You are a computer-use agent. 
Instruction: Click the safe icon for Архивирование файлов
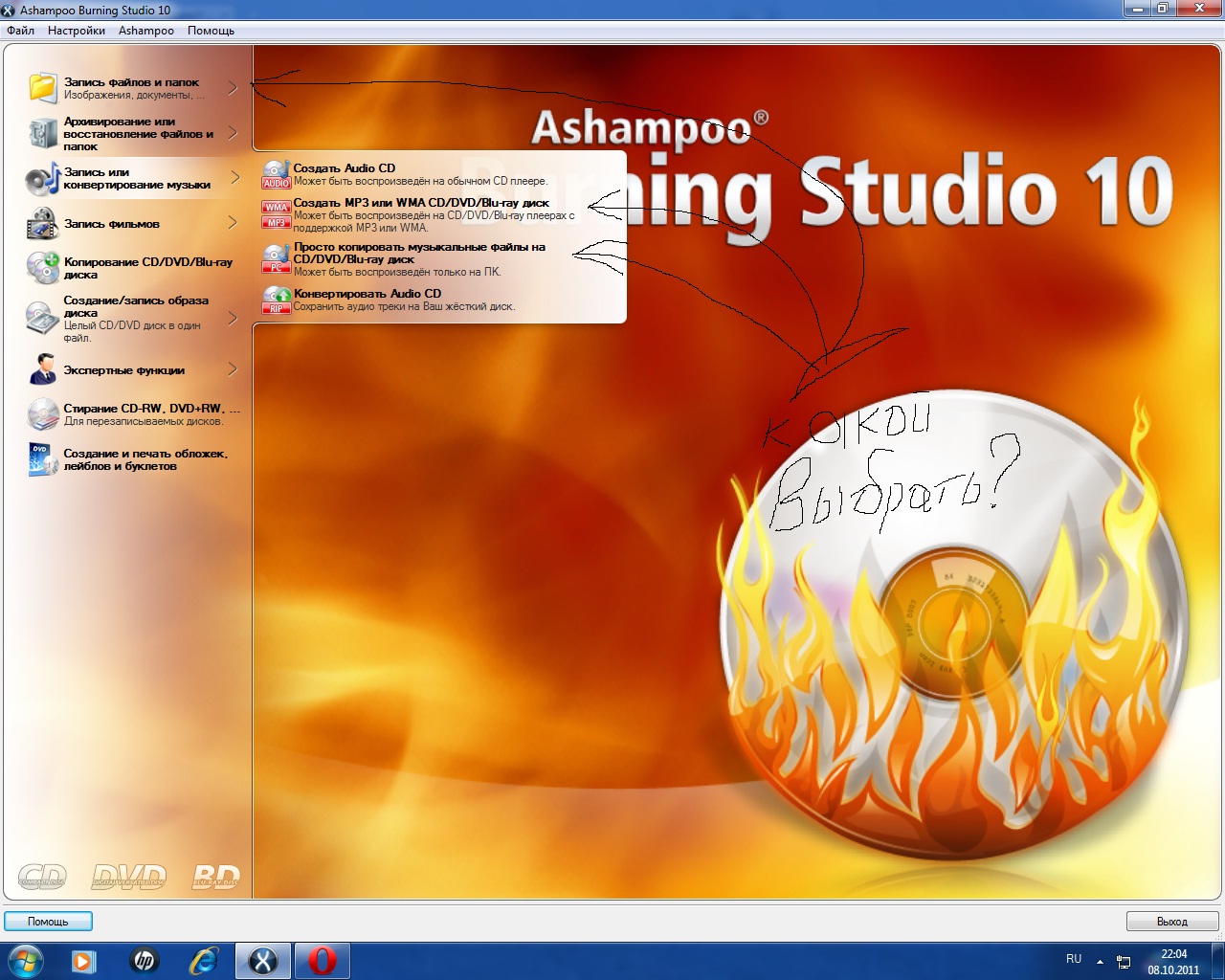coord(43,133)
